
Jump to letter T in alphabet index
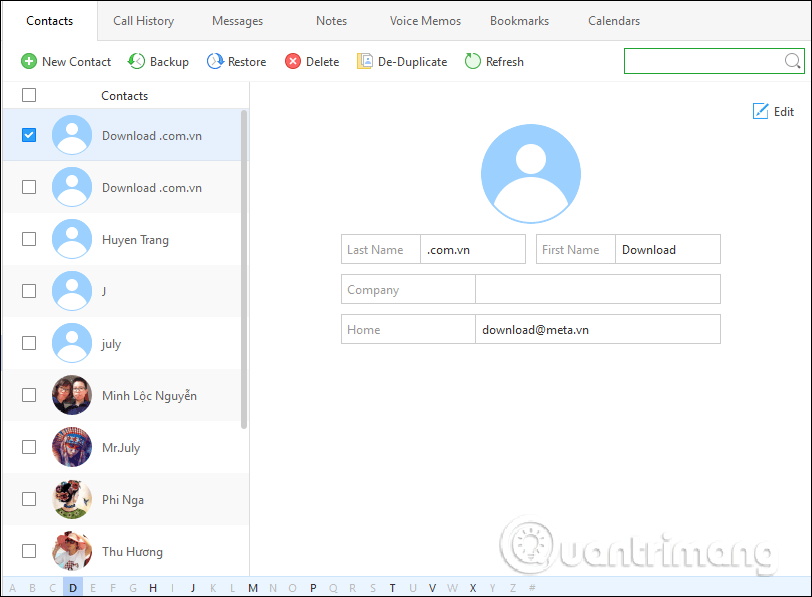(x=392, y=588)
